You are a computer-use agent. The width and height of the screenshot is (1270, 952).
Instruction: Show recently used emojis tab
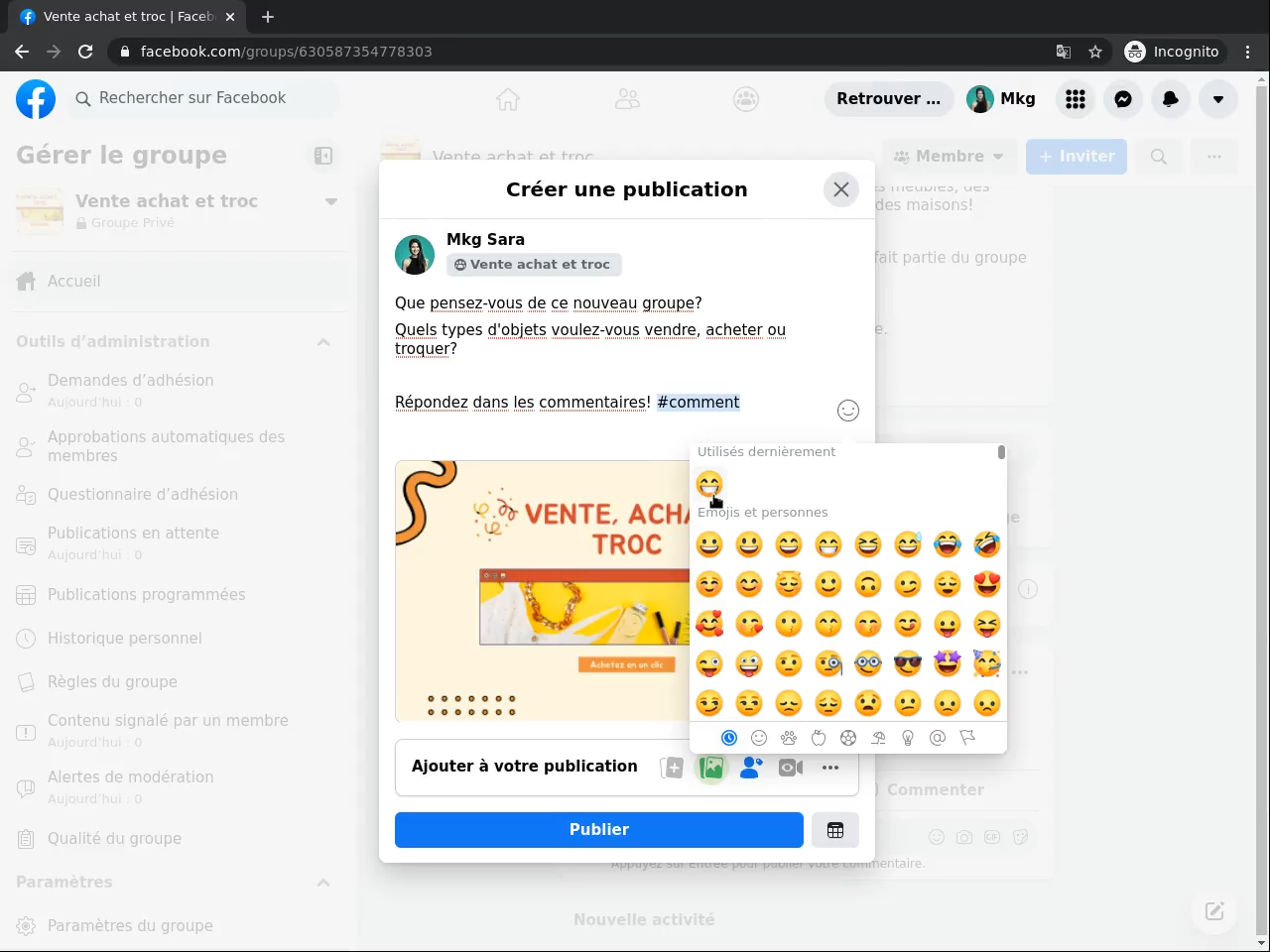pos(729,738)
